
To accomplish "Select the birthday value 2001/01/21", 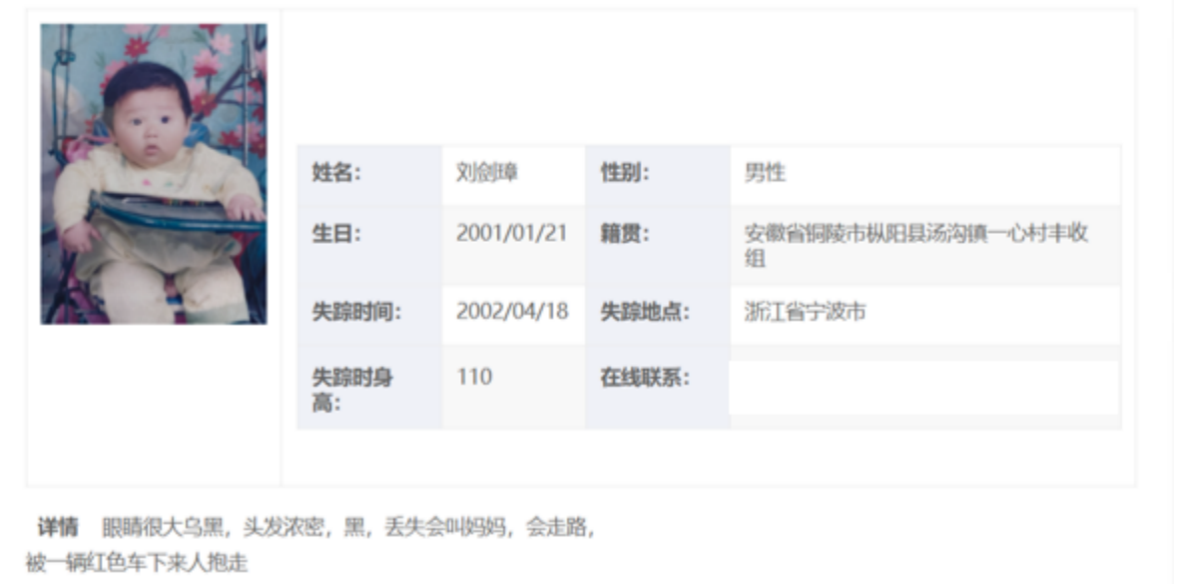I will pos(512,233).
